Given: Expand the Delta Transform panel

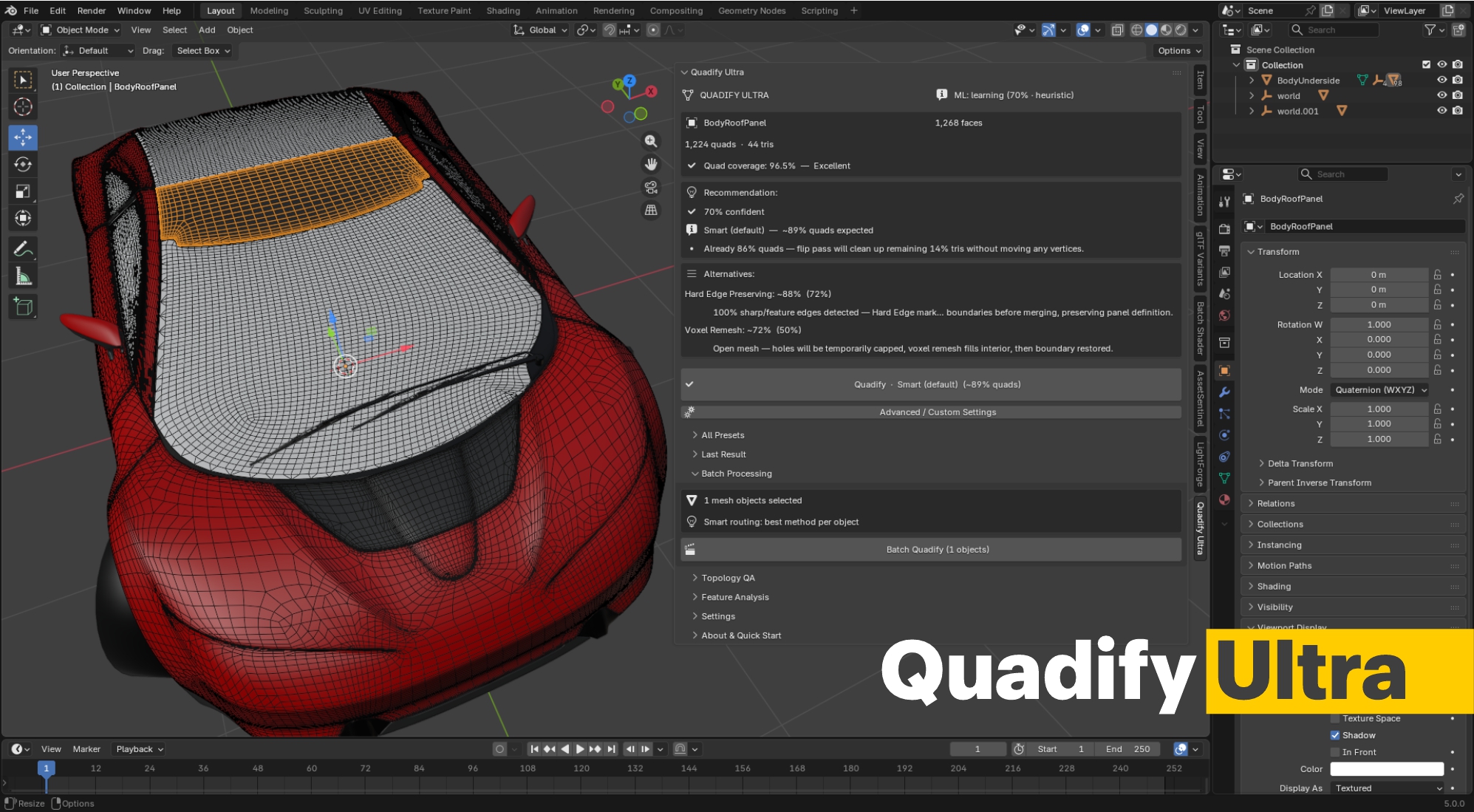Looking at the screenshot, I should tap(1300, 463).
